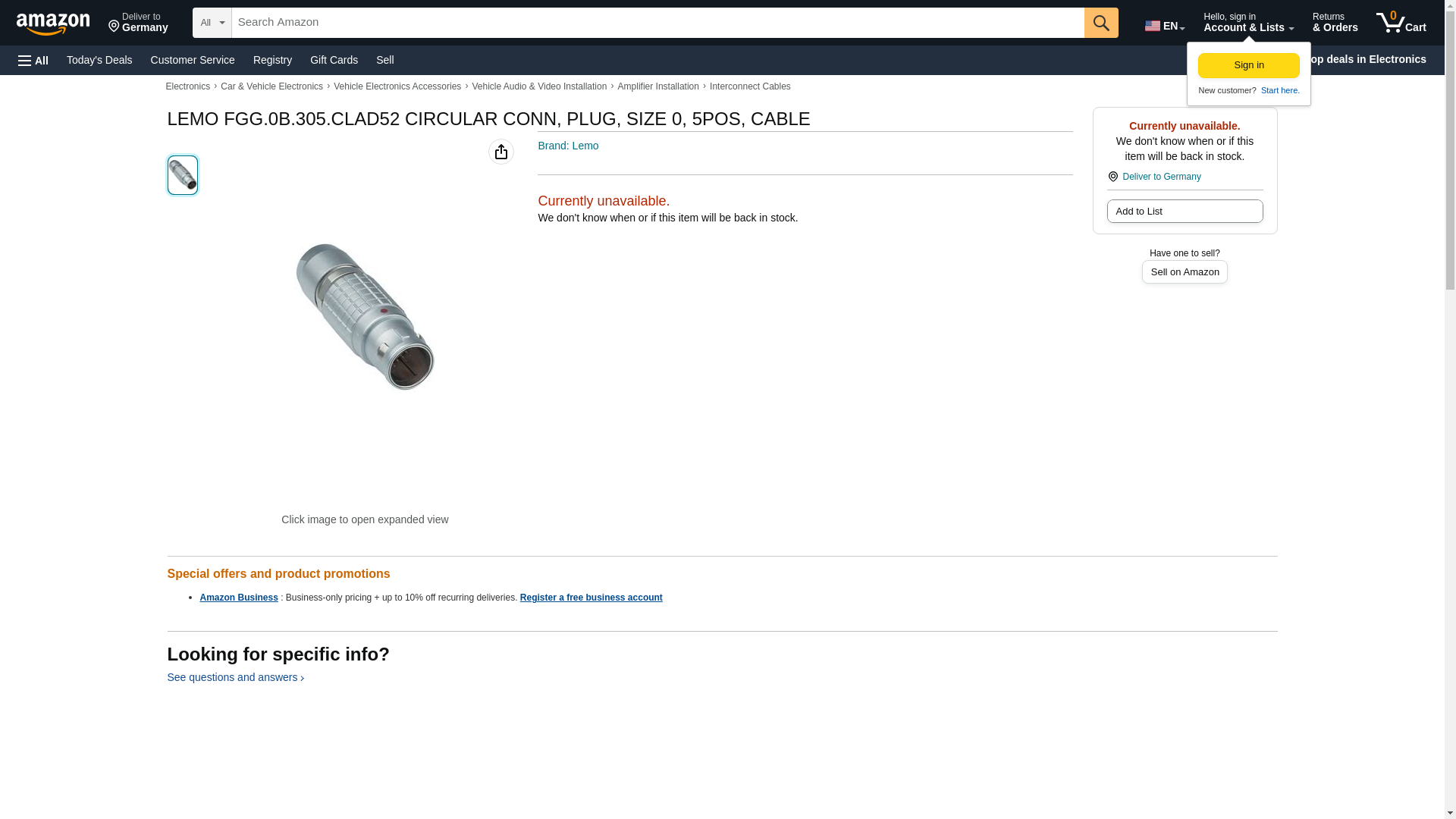Viewport: 1456px width, 819px height.
Task: Click the share icon above product image
Action: [x=500, y=152]
